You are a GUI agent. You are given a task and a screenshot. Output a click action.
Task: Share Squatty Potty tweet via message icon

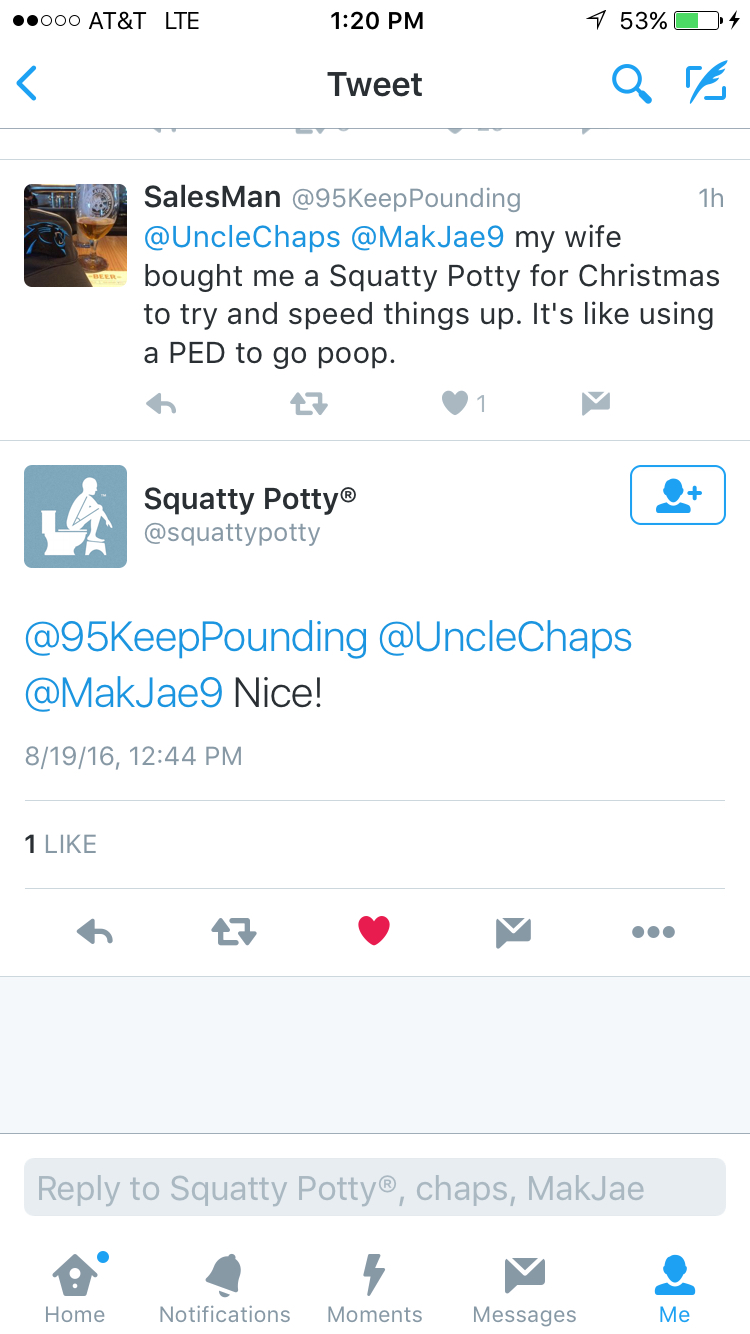click(x=513, y=932)
